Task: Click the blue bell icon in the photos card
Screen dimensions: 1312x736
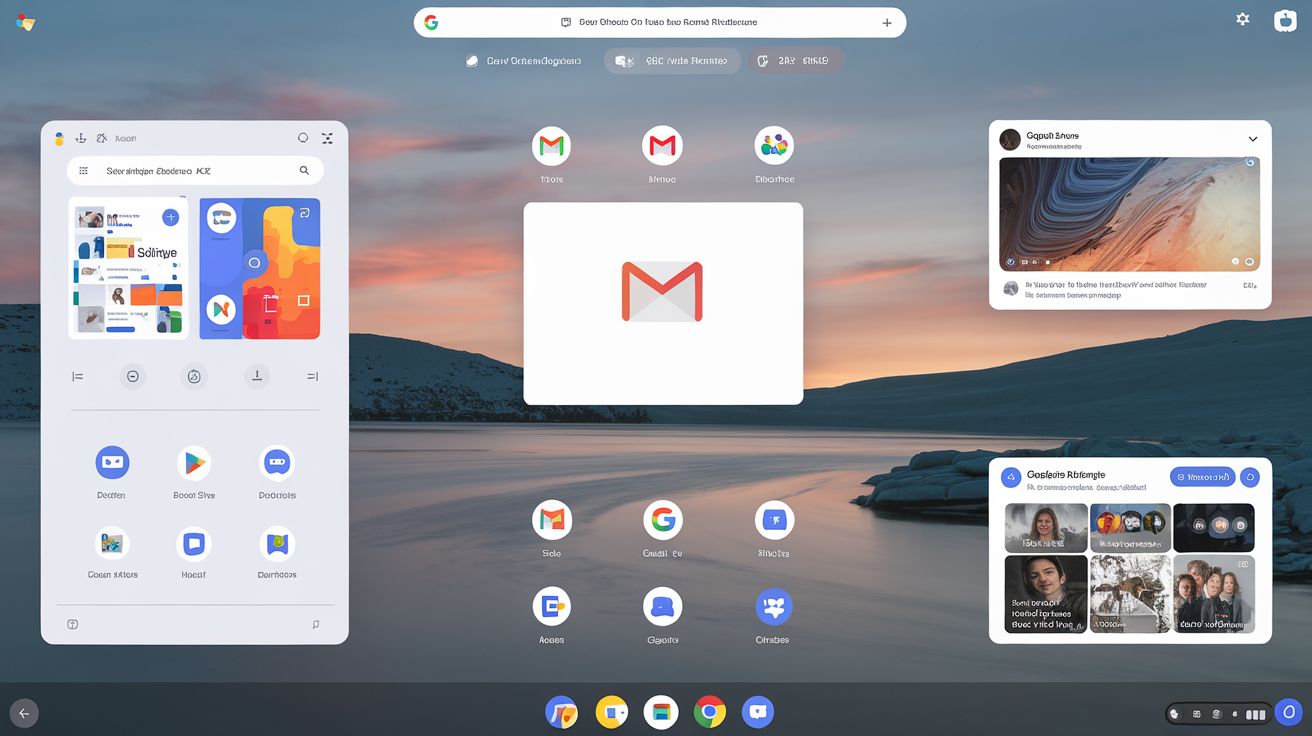Action: pyautogui.click(x=1250, y=477)
